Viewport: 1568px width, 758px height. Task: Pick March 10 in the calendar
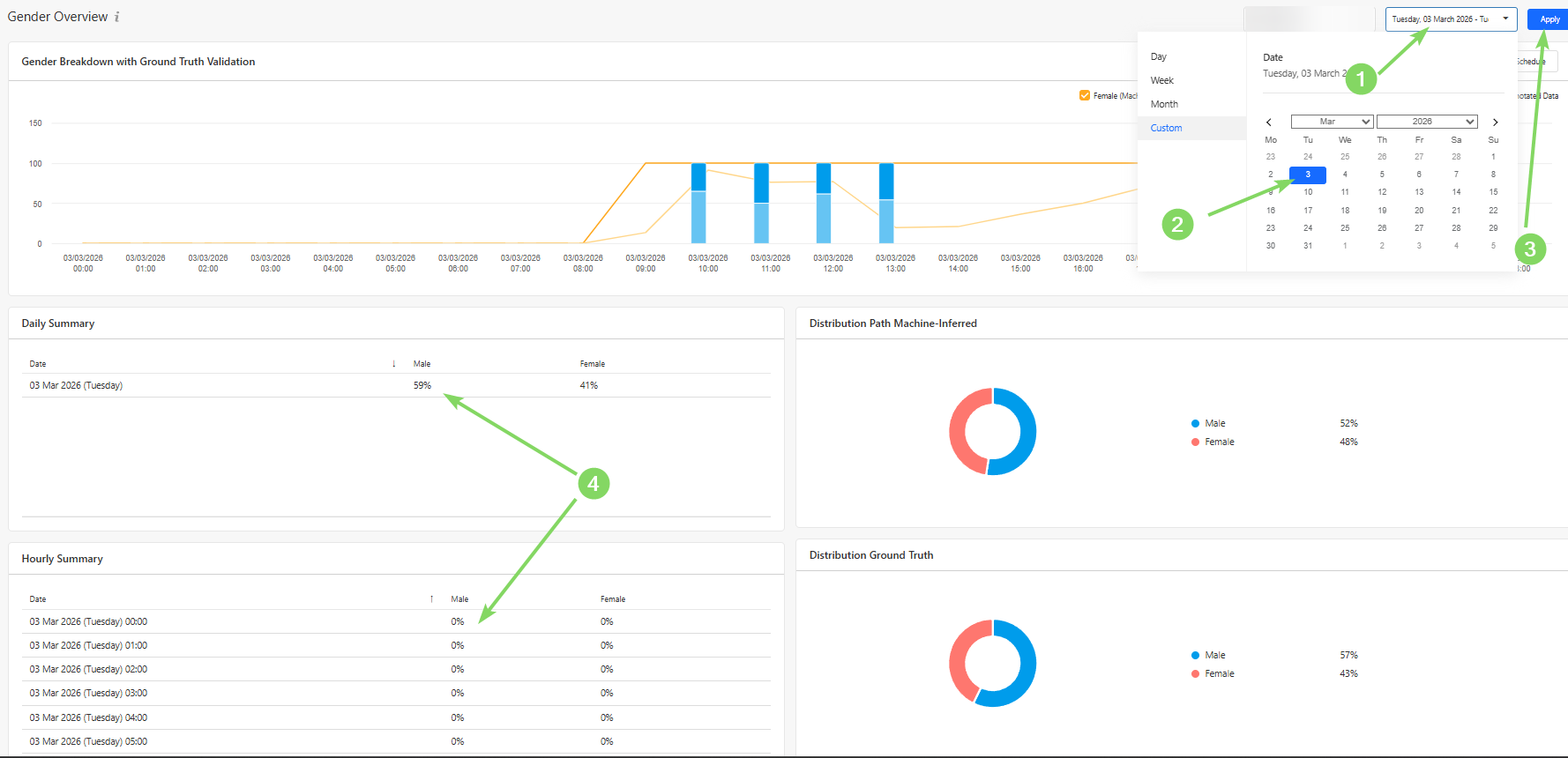tap(1308, 192)
